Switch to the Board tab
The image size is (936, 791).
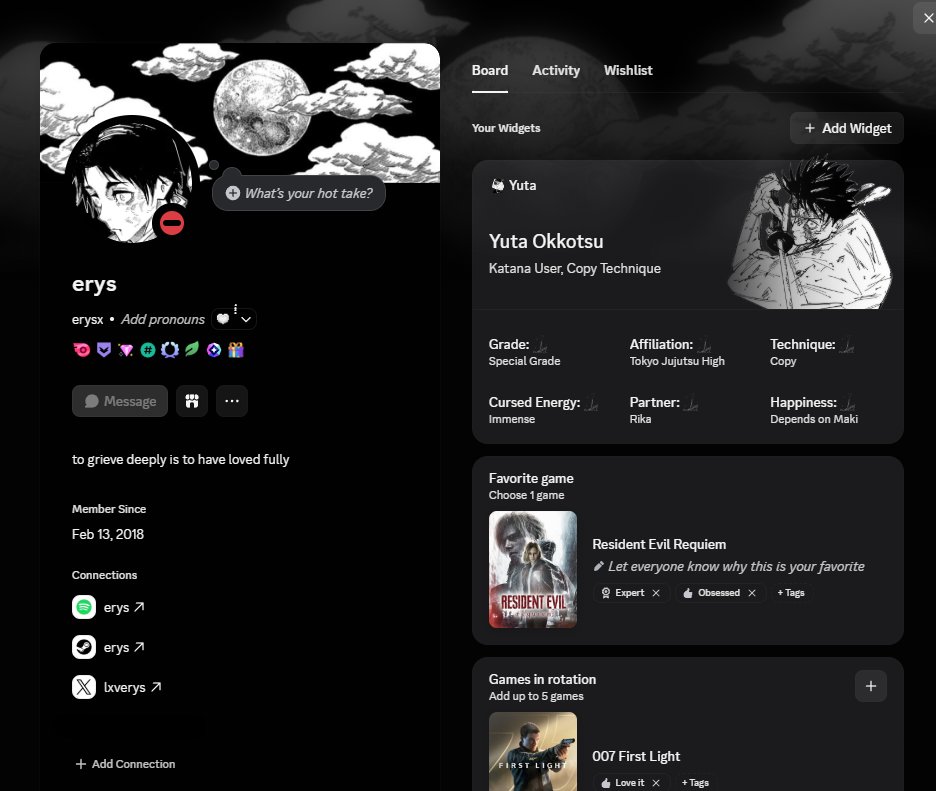coord(490,70)
